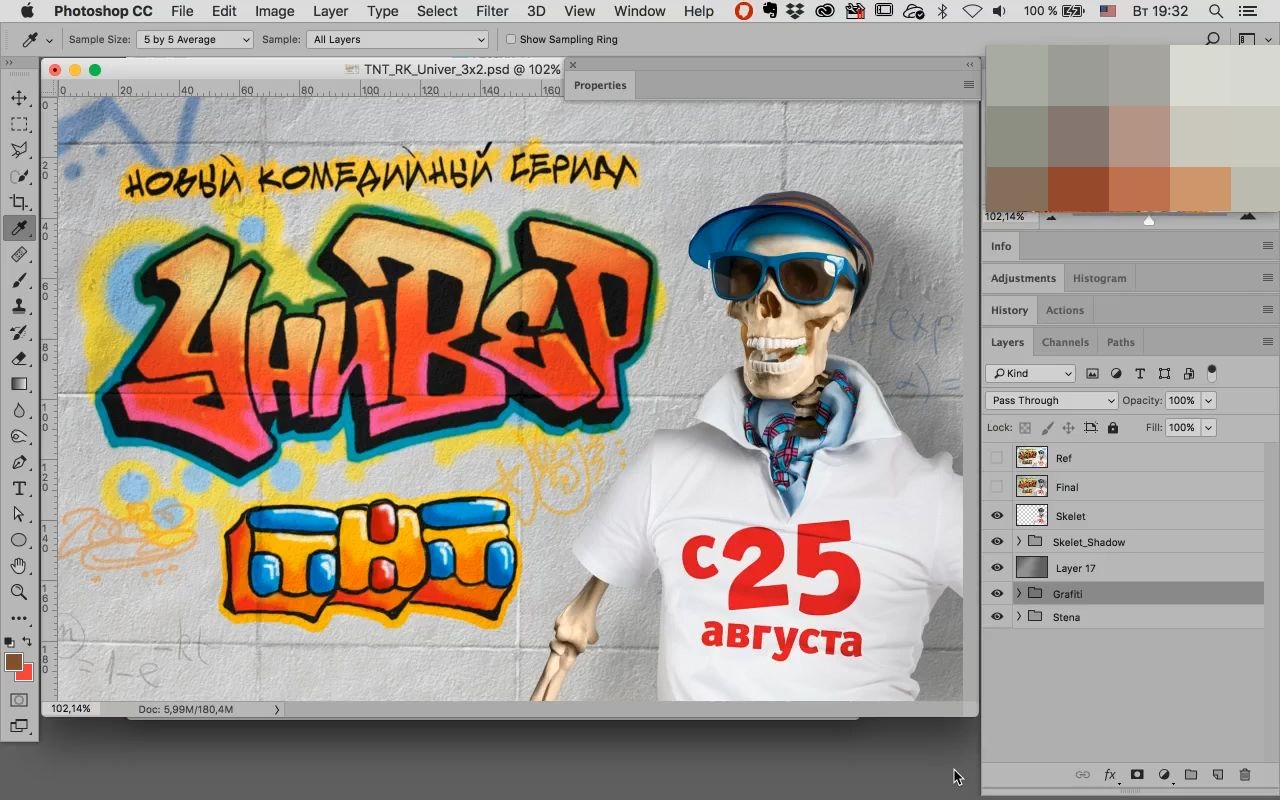Swap foreground and background colors

(x=28, y=641)
